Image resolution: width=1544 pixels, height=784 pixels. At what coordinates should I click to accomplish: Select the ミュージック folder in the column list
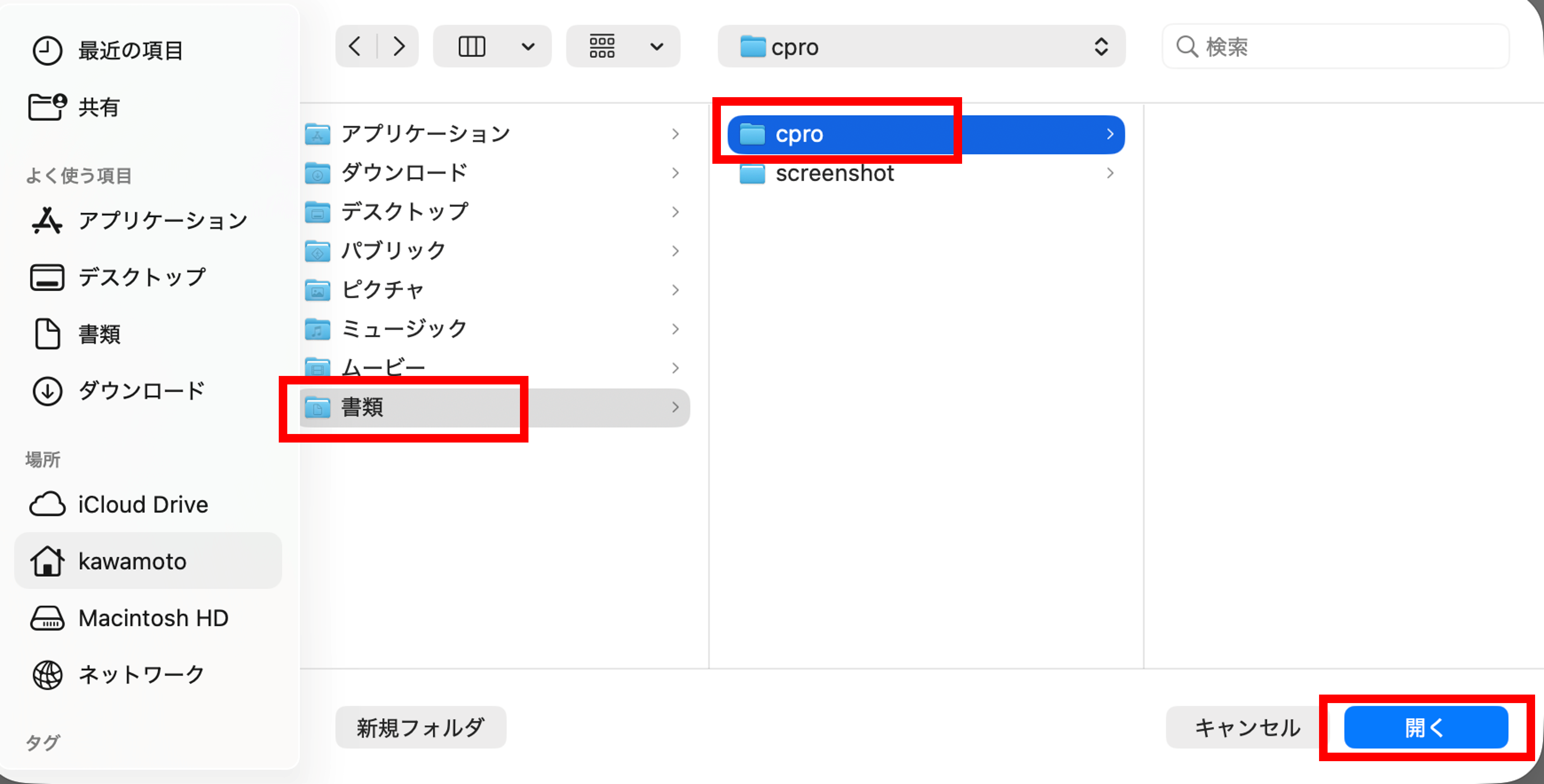pos(494,328)
